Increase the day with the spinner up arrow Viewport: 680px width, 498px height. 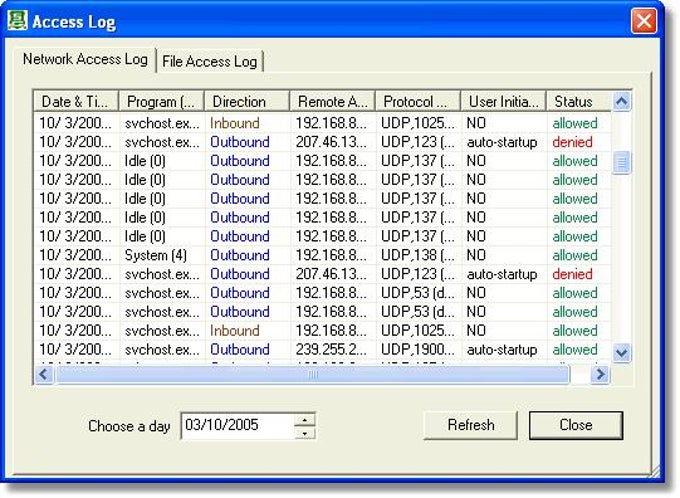[305, 419]
